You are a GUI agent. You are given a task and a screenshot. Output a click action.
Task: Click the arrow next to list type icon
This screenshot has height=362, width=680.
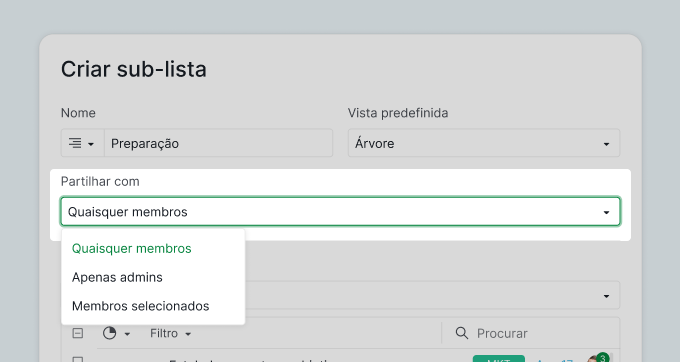pyautogui.click(x=91, y=144)
